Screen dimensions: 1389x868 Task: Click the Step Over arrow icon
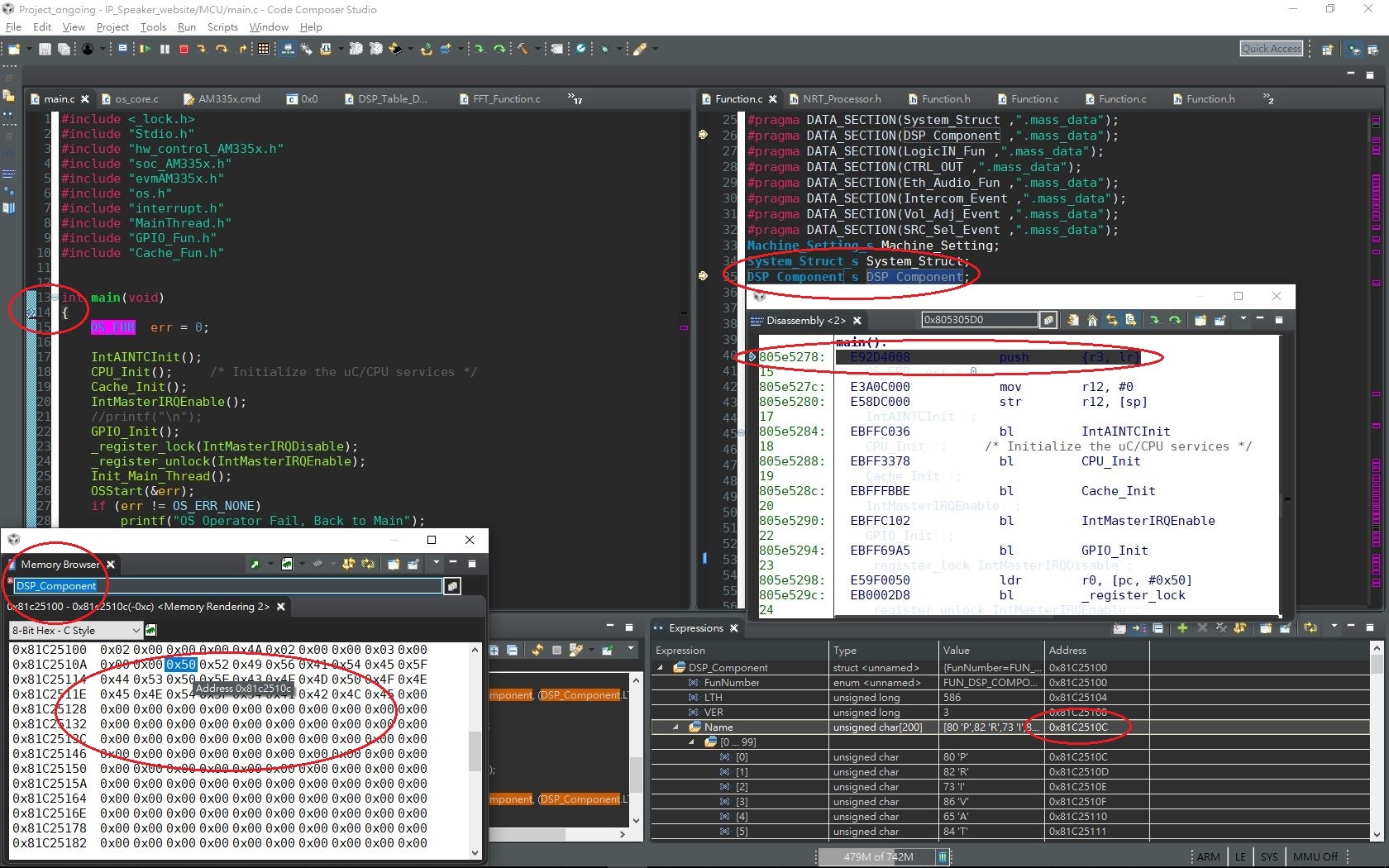tap(222, 50)
